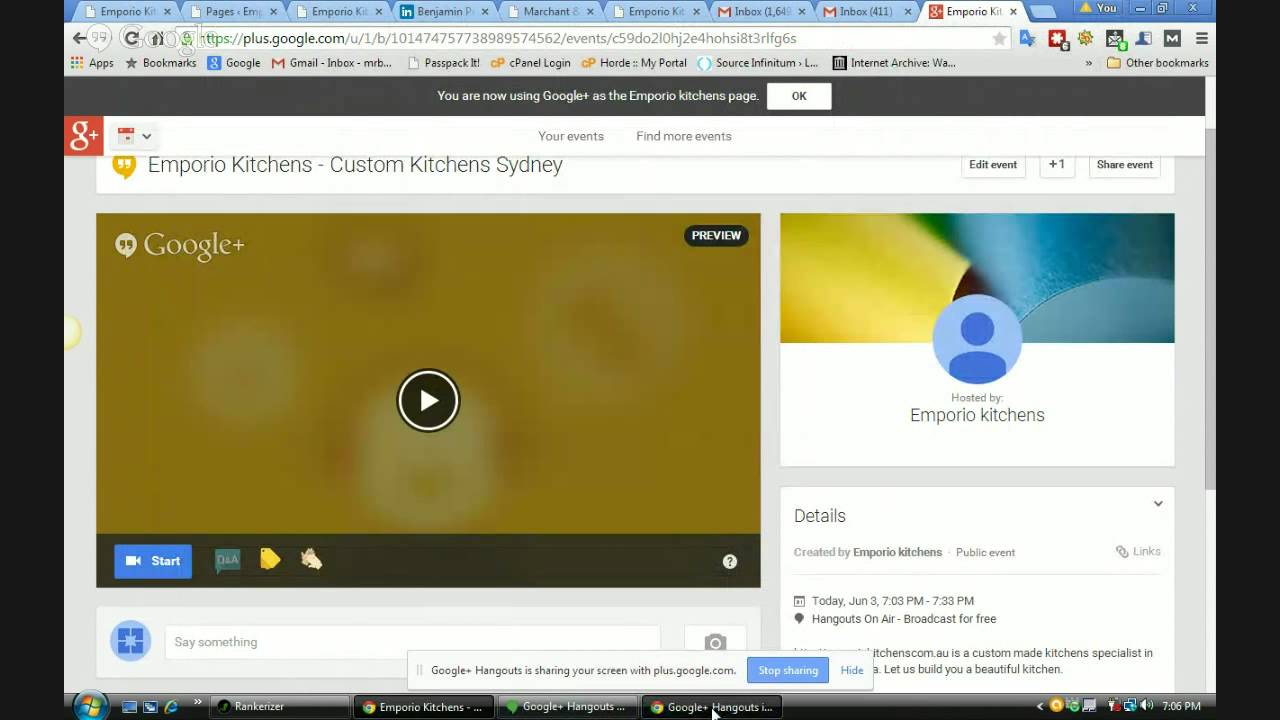Open the Showcase tag icon
The width and height of the screenshot is (1280, 720).
coord(270,559)
